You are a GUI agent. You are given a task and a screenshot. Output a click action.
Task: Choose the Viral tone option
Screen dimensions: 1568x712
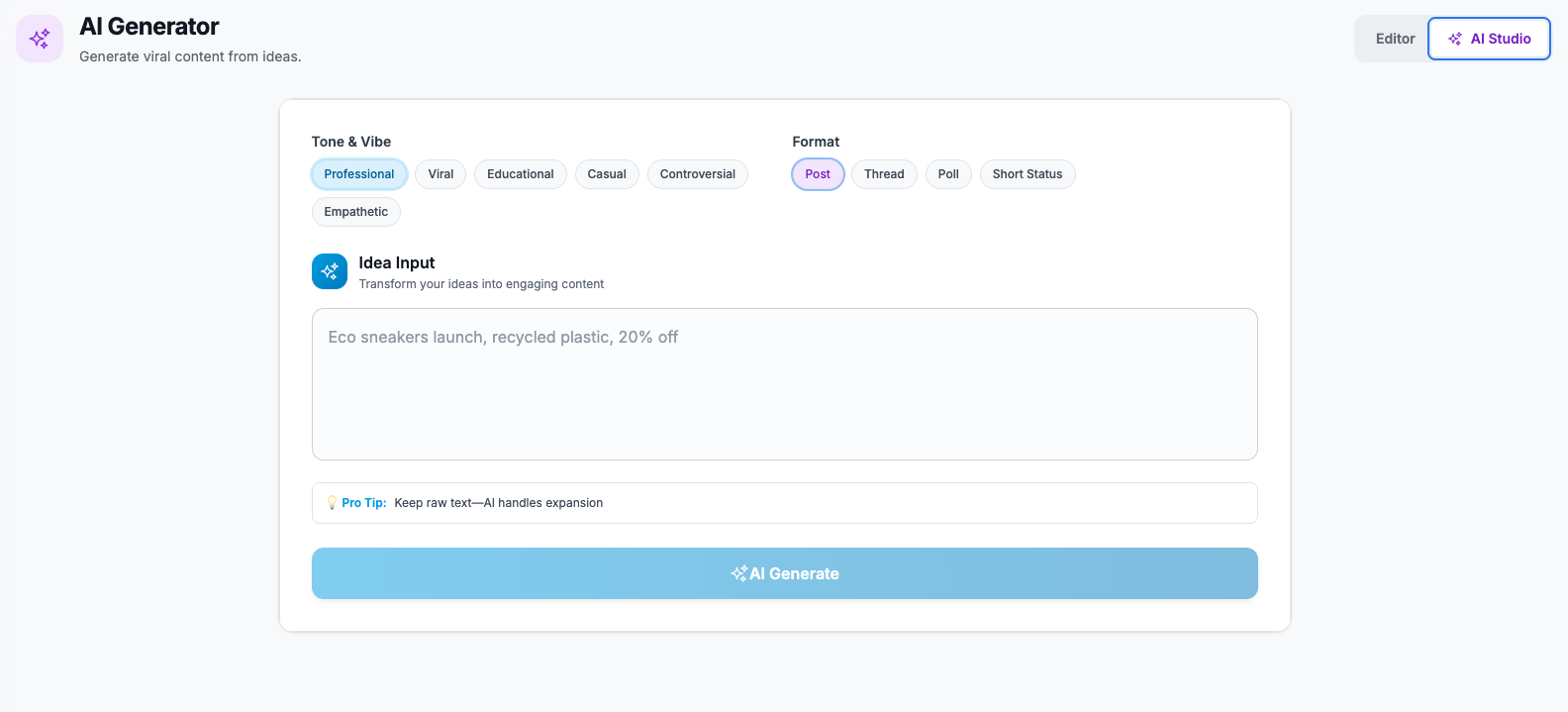(x=441, y=174)
